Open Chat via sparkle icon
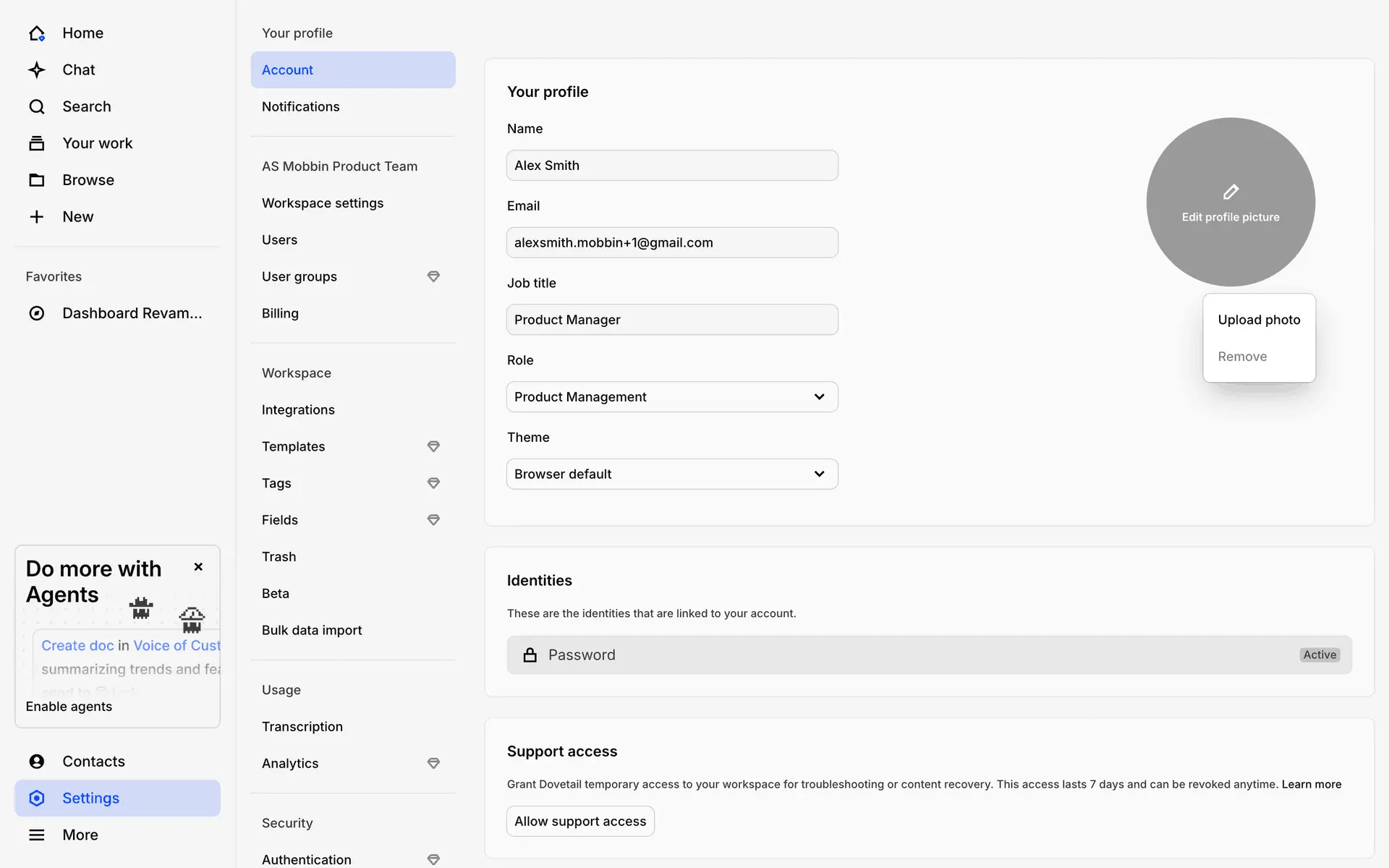Screen dimensions: 1389x868 [x=37, y=70]
